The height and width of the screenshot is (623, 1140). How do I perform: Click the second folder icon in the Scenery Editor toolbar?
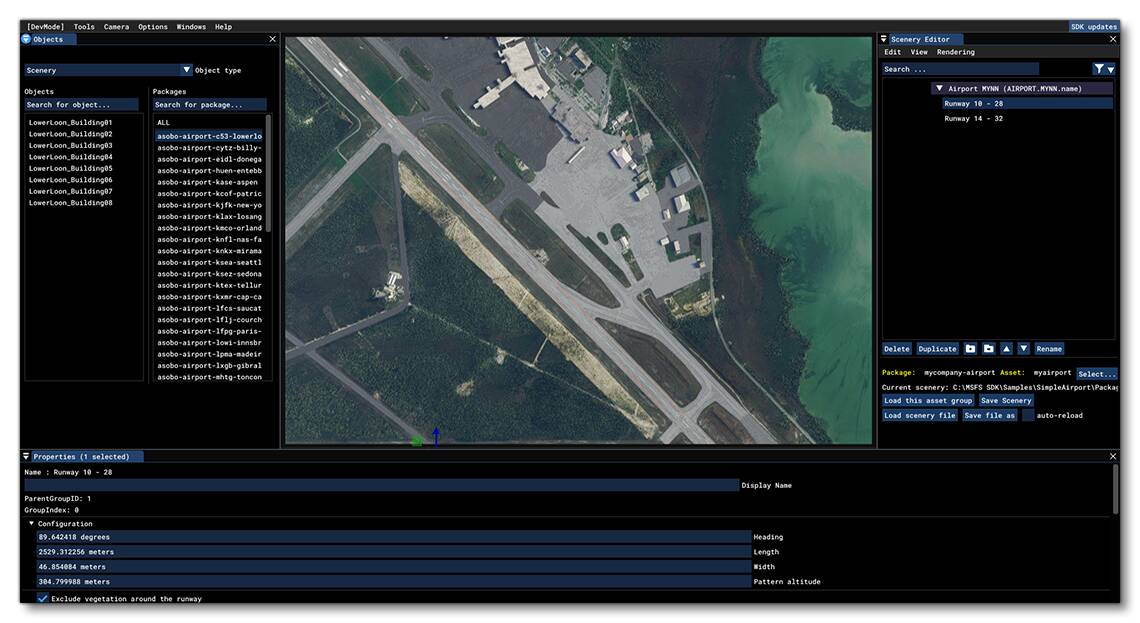pyautogui.click(x=988, y=349)
